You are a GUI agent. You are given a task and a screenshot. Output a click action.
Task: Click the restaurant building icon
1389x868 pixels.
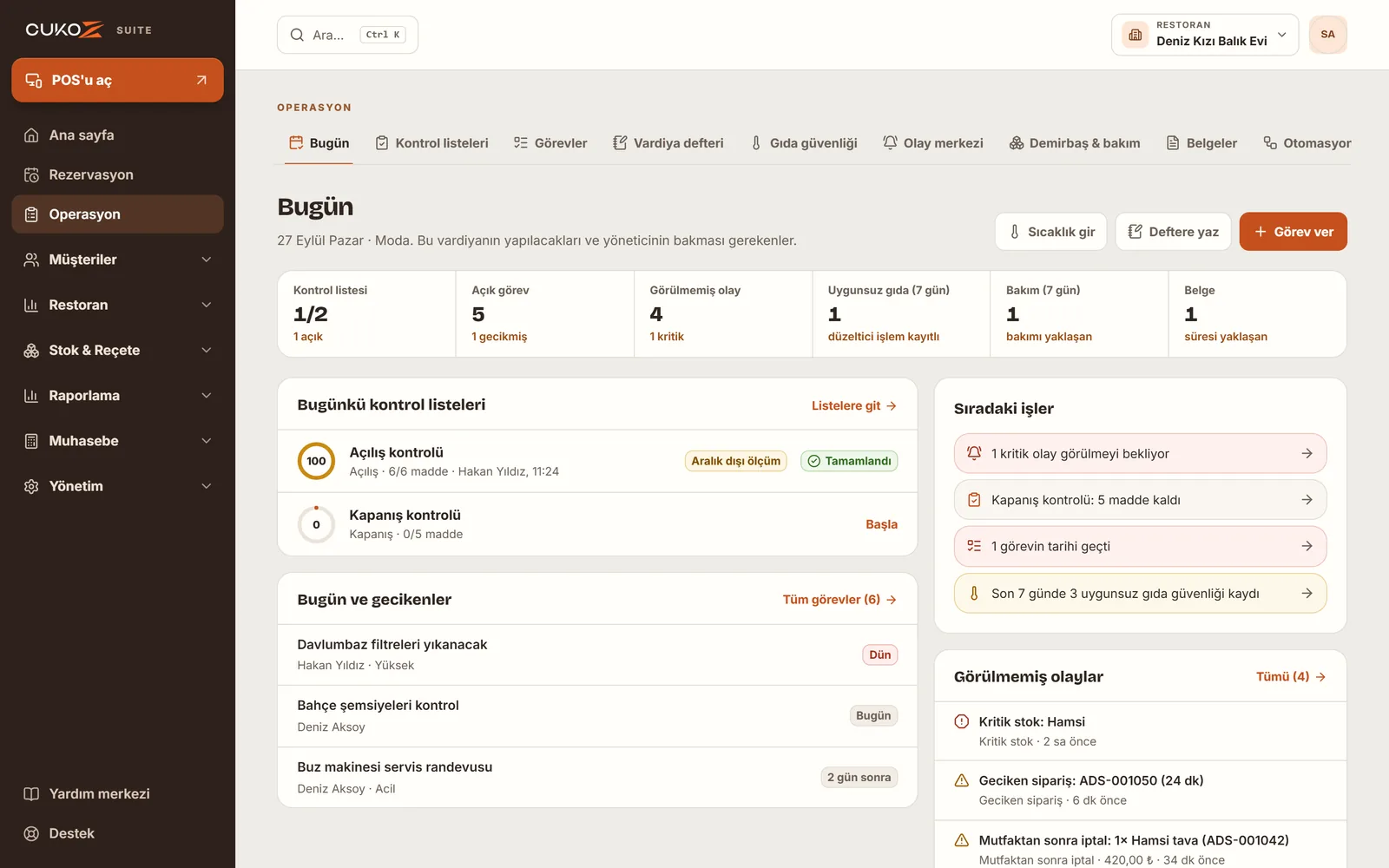[x=1136, y=35]
